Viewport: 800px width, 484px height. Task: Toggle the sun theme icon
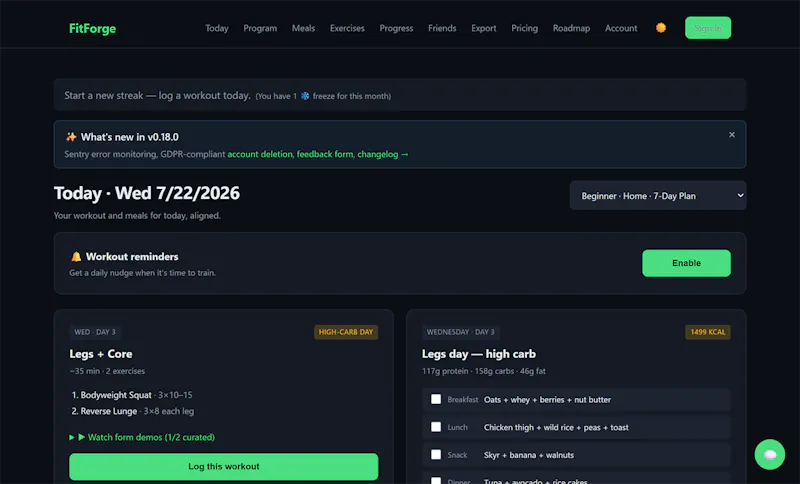661,28
